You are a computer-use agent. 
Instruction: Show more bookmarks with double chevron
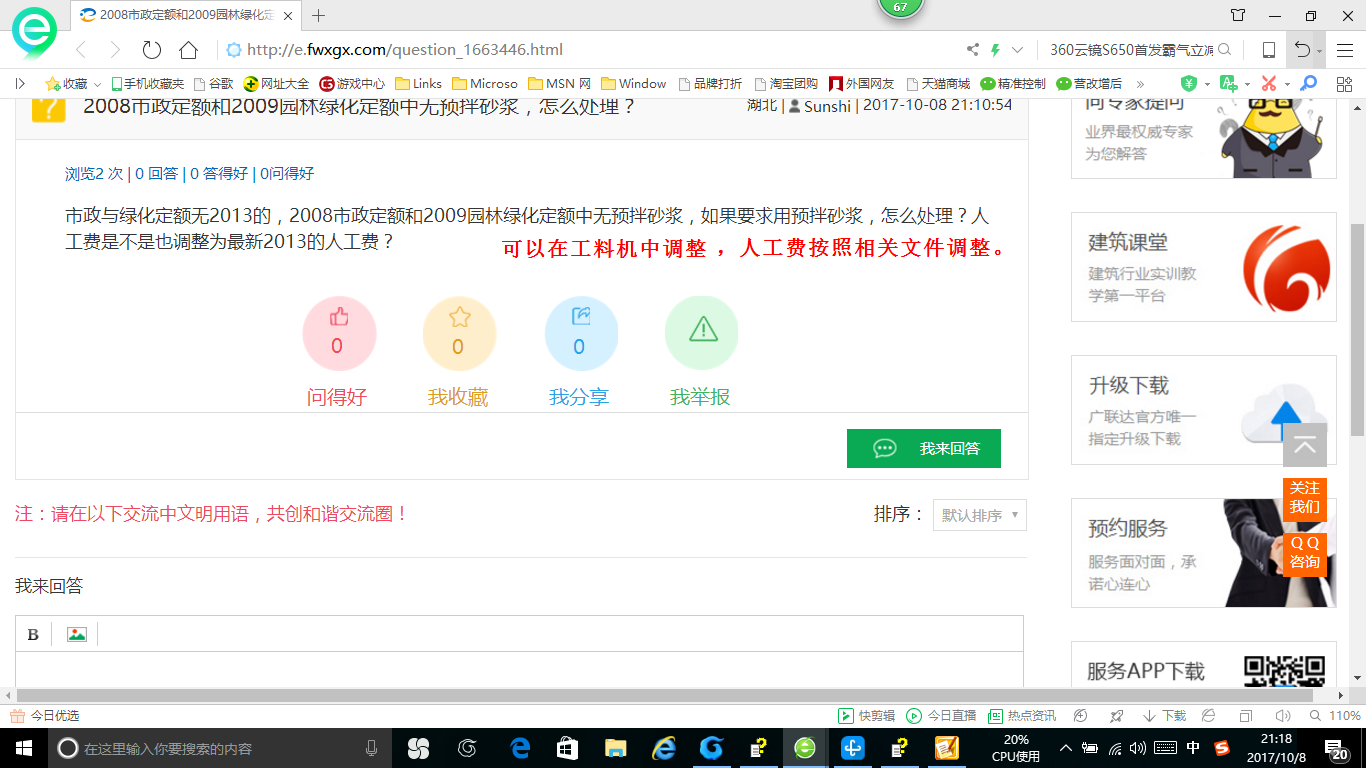coord(1139,84)
